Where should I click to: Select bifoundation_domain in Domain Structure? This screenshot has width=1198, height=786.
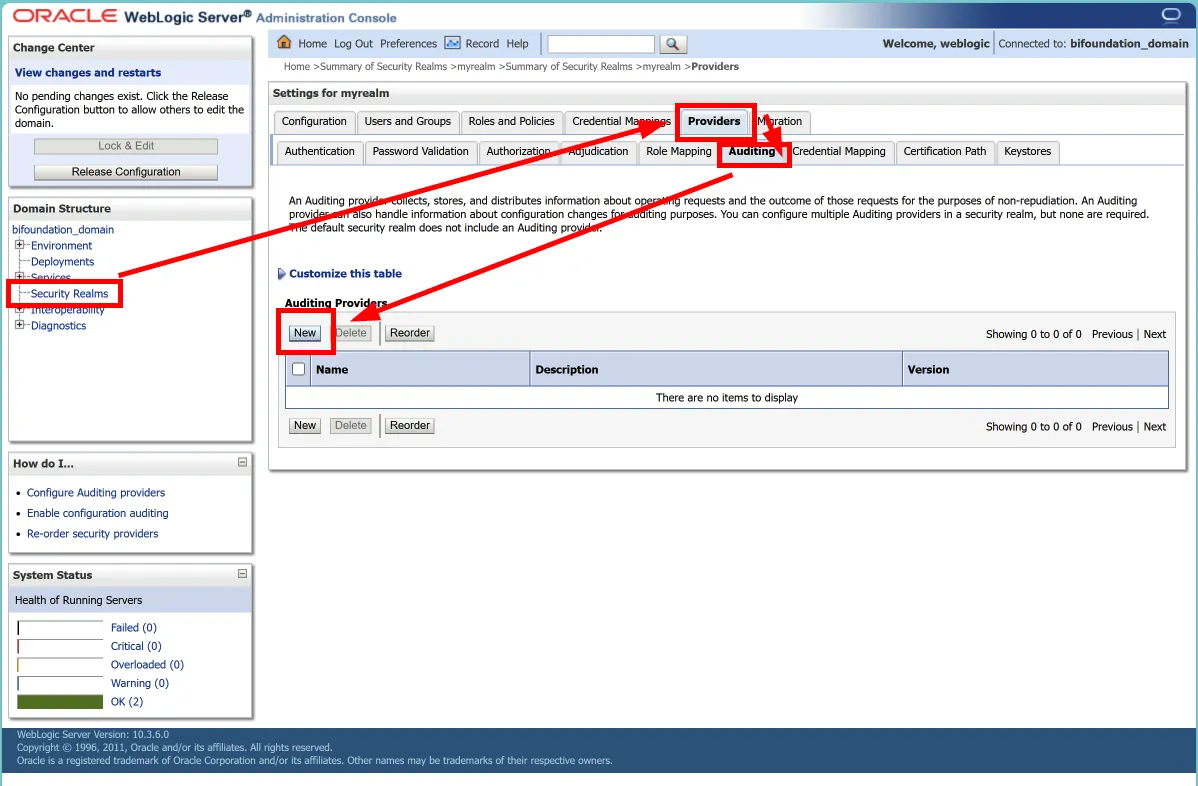[x=63, y=229]
